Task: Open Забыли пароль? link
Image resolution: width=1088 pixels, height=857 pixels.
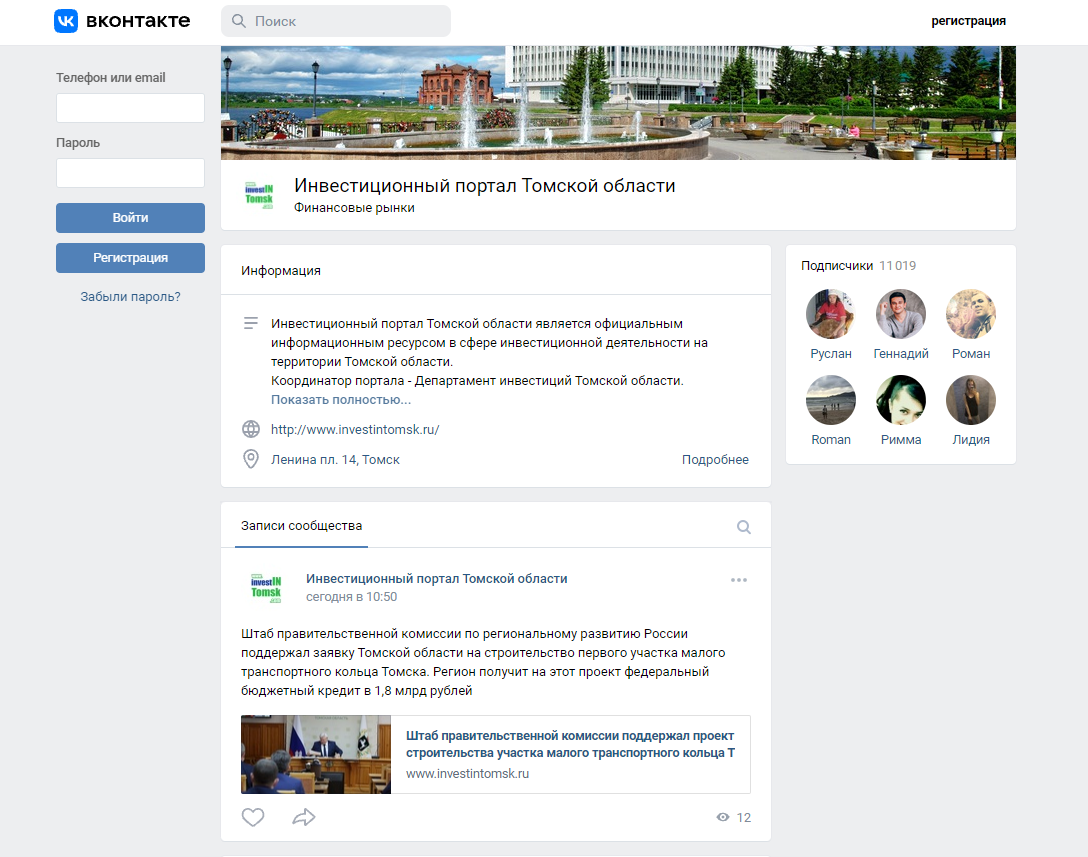Action: (x=130, y=296)
